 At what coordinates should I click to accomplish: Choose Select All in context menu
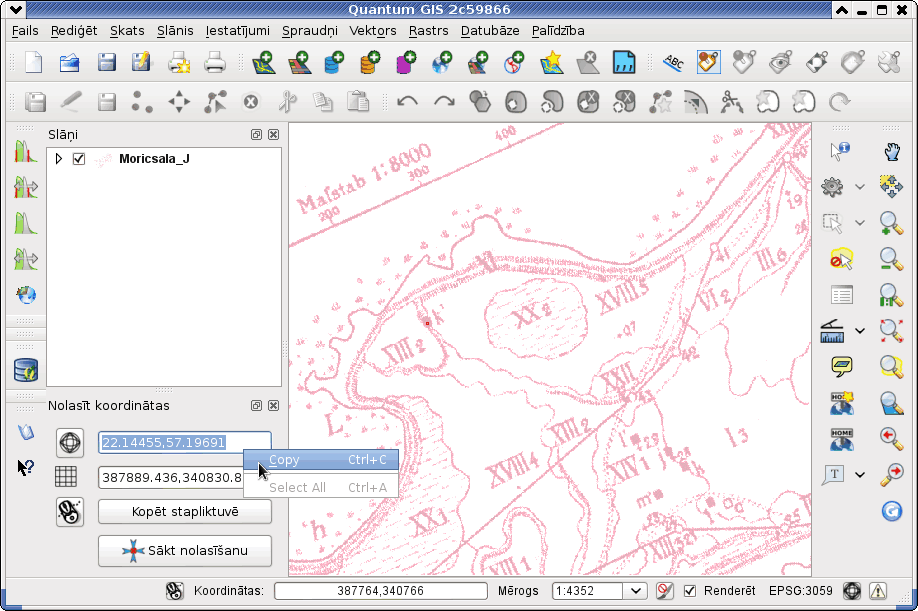(x=321, y=488)
